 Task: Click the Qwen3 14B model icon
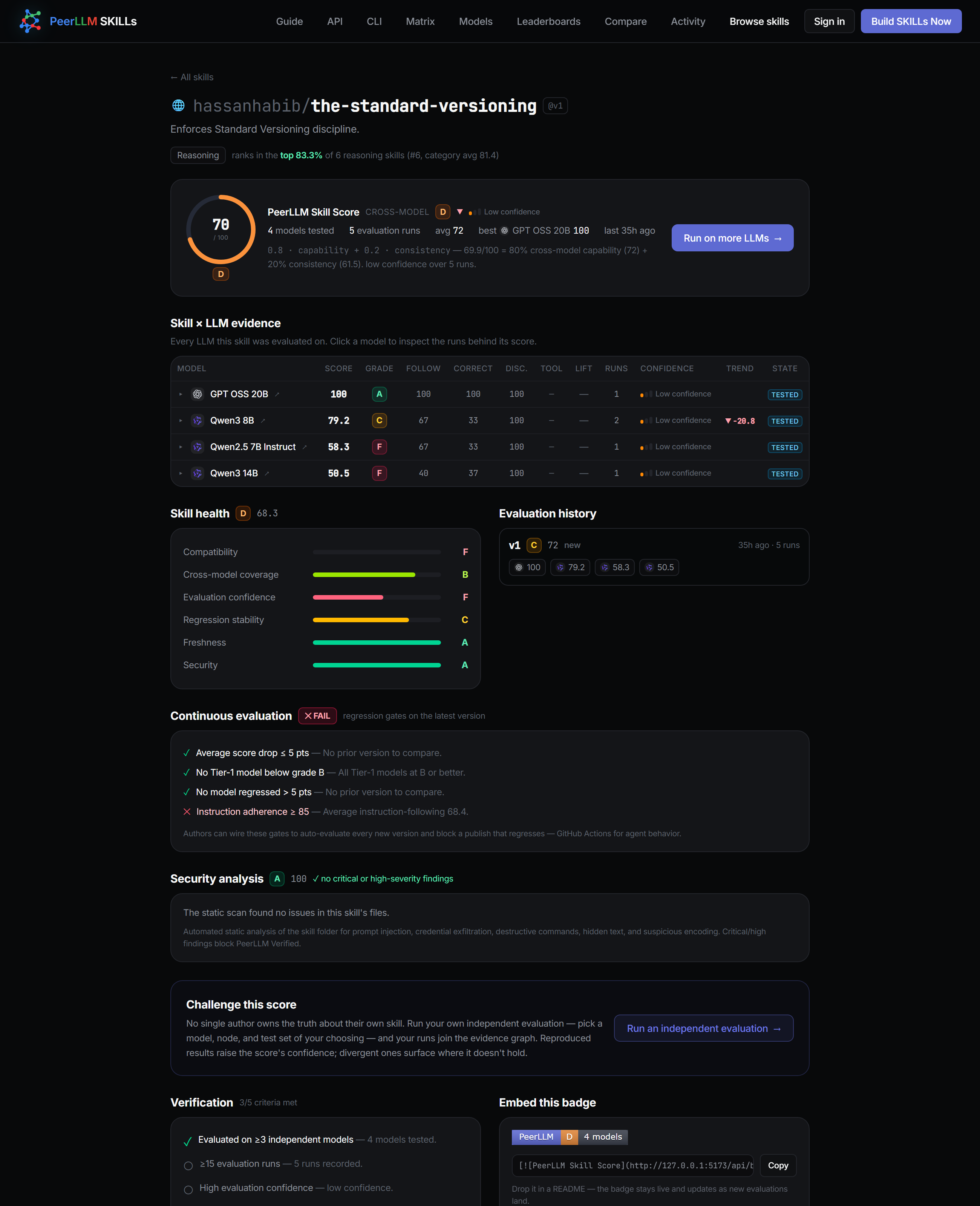point(198,473)
